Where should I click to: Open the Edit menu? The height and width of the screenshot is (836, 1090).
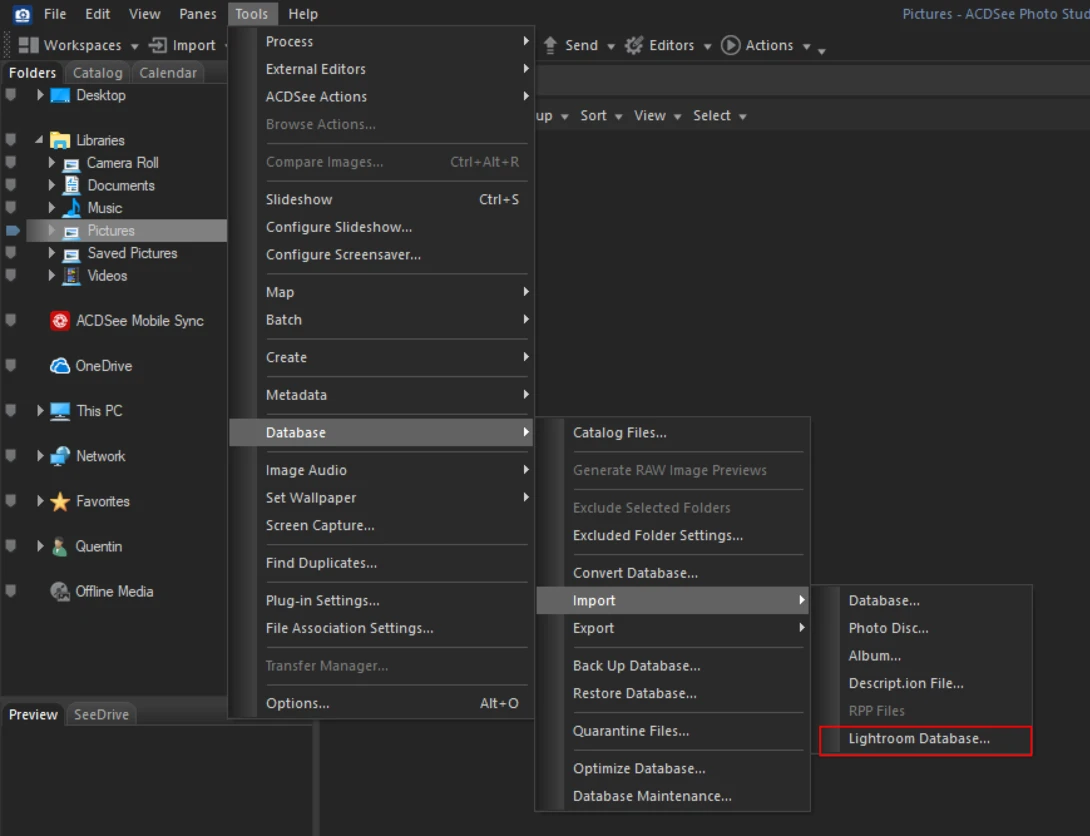coord(97,14)
